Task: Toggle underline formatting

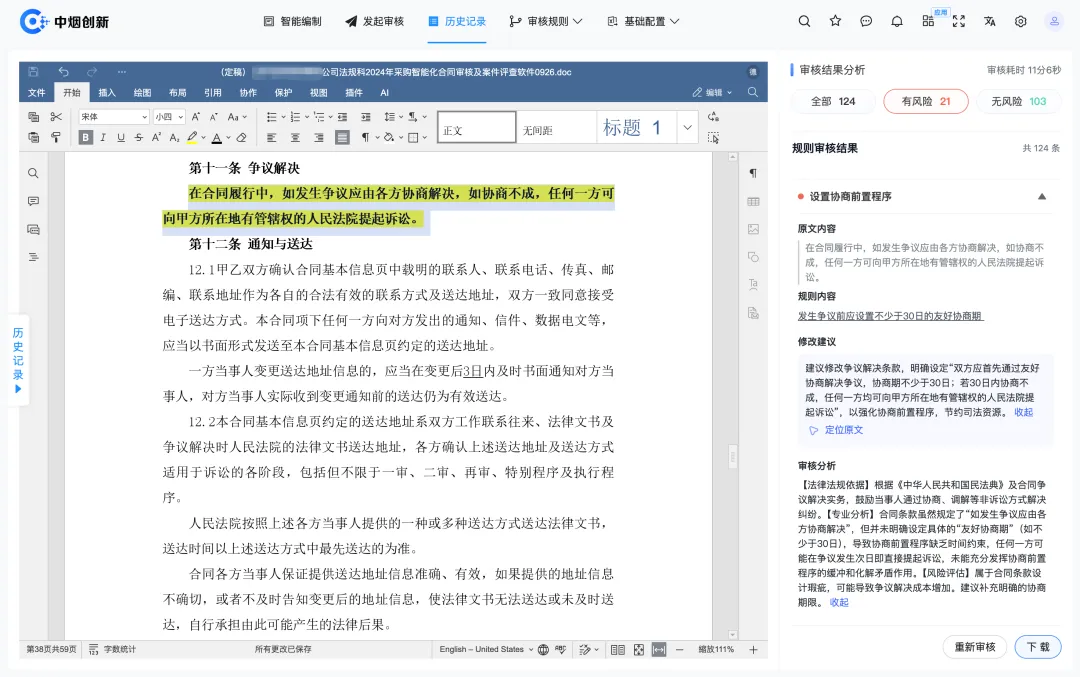Action: (x=121, y=138)
